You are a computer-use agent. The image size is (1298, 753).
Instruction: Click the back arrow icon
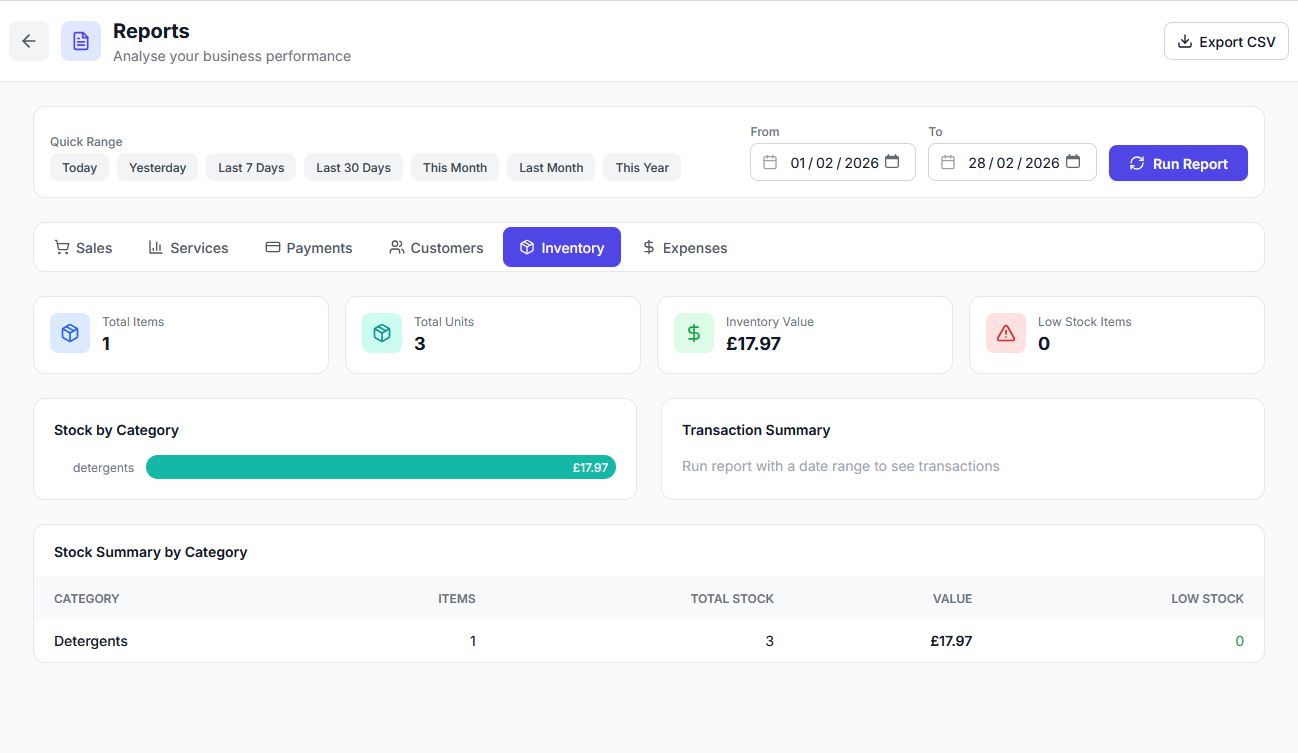29,41
